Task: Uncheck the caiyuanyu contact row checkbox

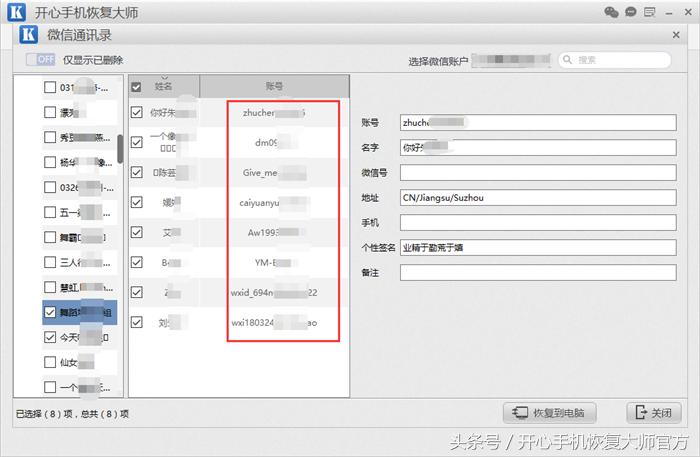Action: pyautogui.click(x=137, y=202)
